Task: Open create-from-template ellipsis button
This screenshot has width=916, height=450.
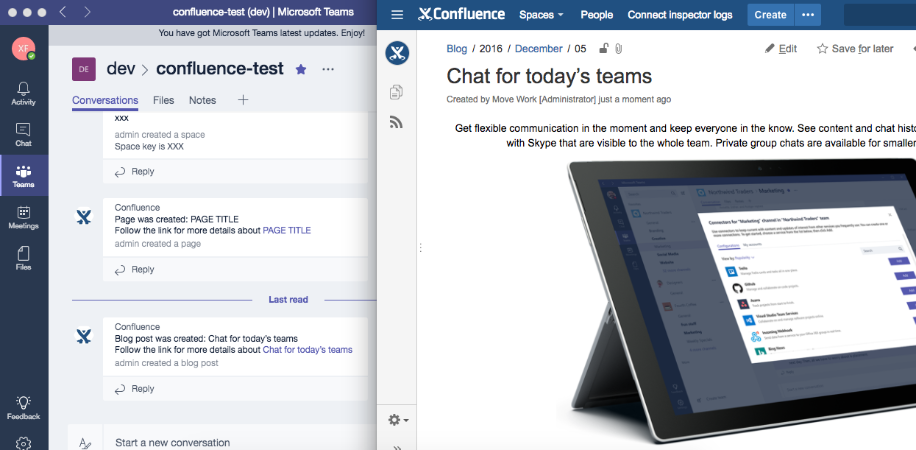Action: tap(808, 15)
